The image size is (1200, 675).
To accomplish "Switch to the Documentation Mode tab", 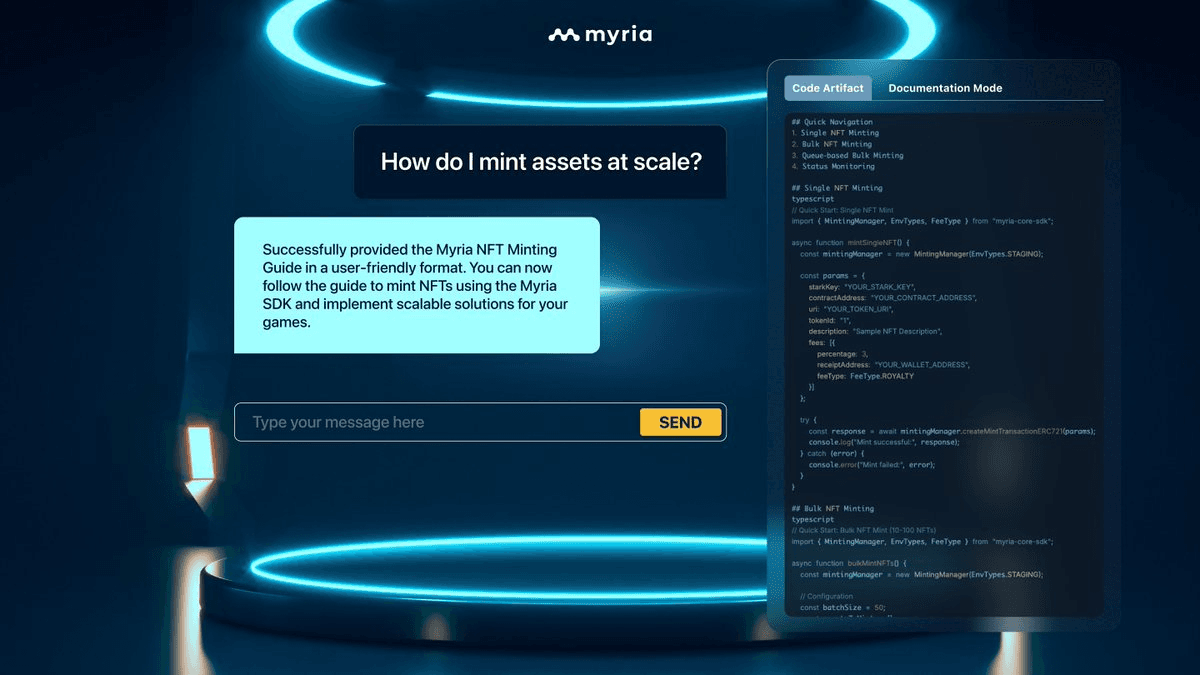I will point(945,88).
